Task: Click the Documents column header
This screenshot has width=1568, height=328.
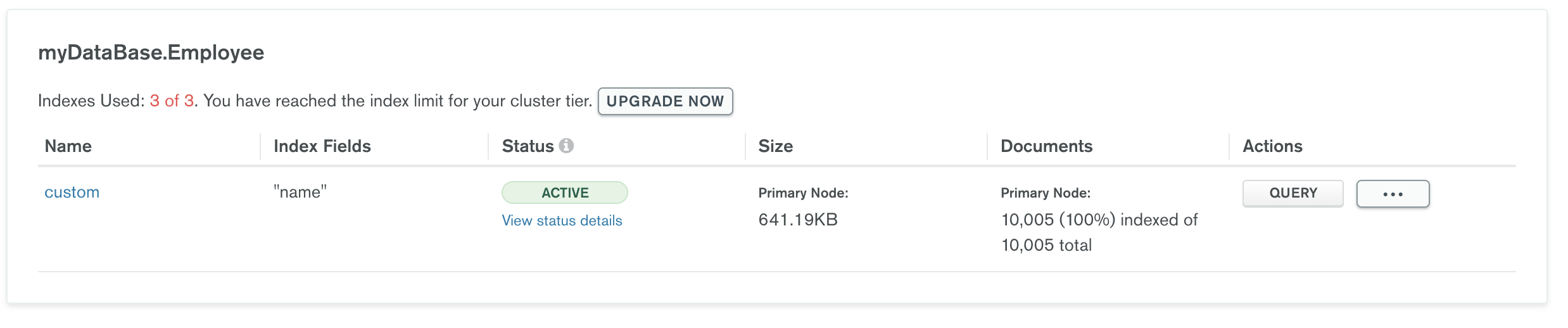Action: [1046, 146]
